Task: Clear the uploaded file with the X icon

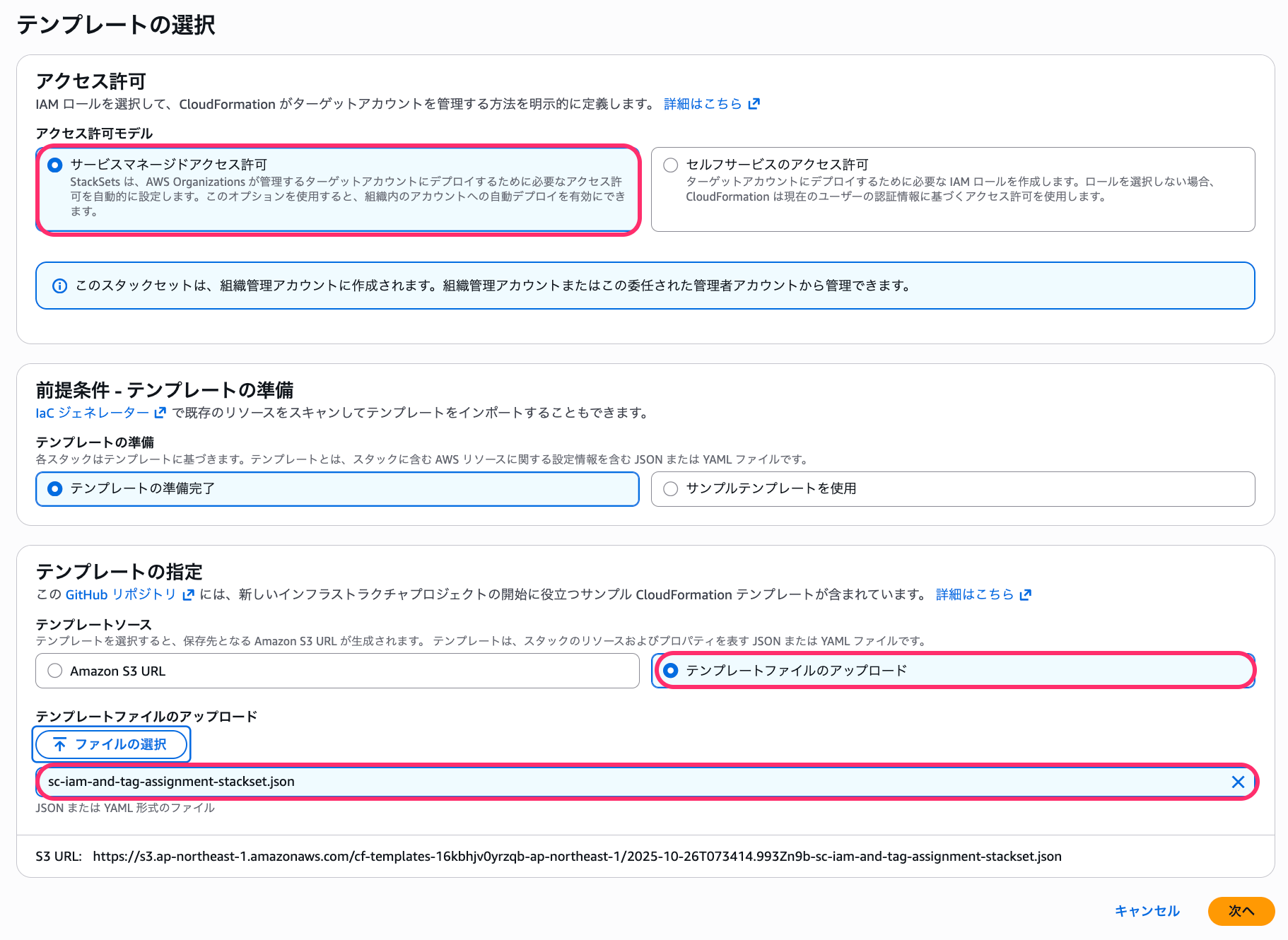Action: pos(1238,782)
